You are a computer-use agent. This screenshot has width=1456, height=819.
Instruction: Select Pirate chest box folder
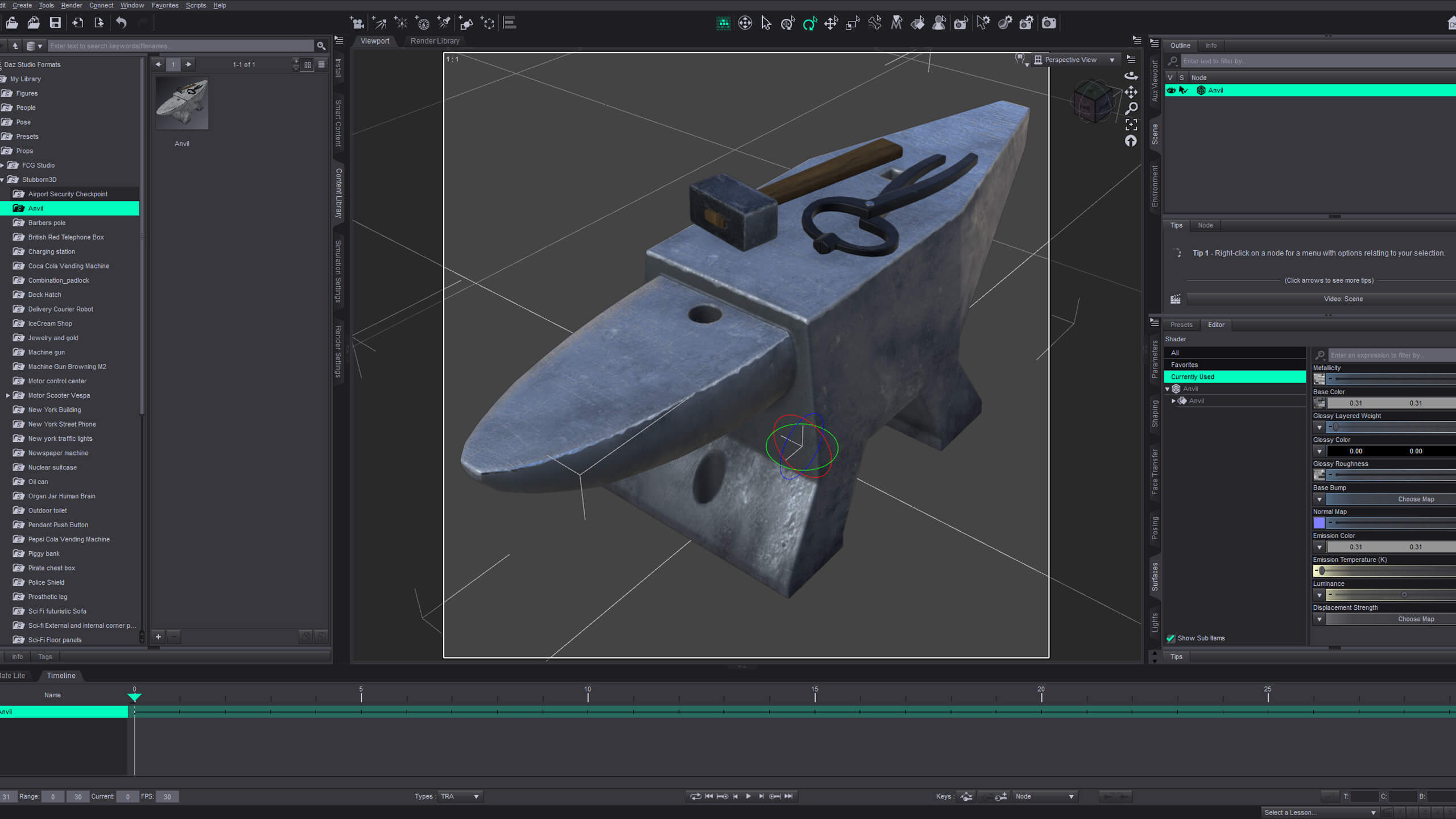(52, 568)
